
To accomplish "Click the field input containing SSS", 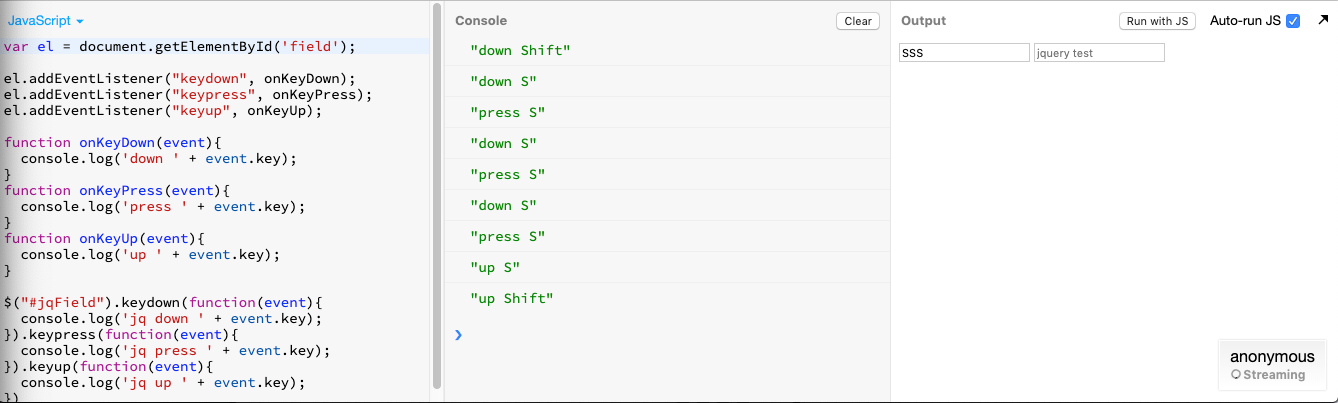I will point(963,53).
